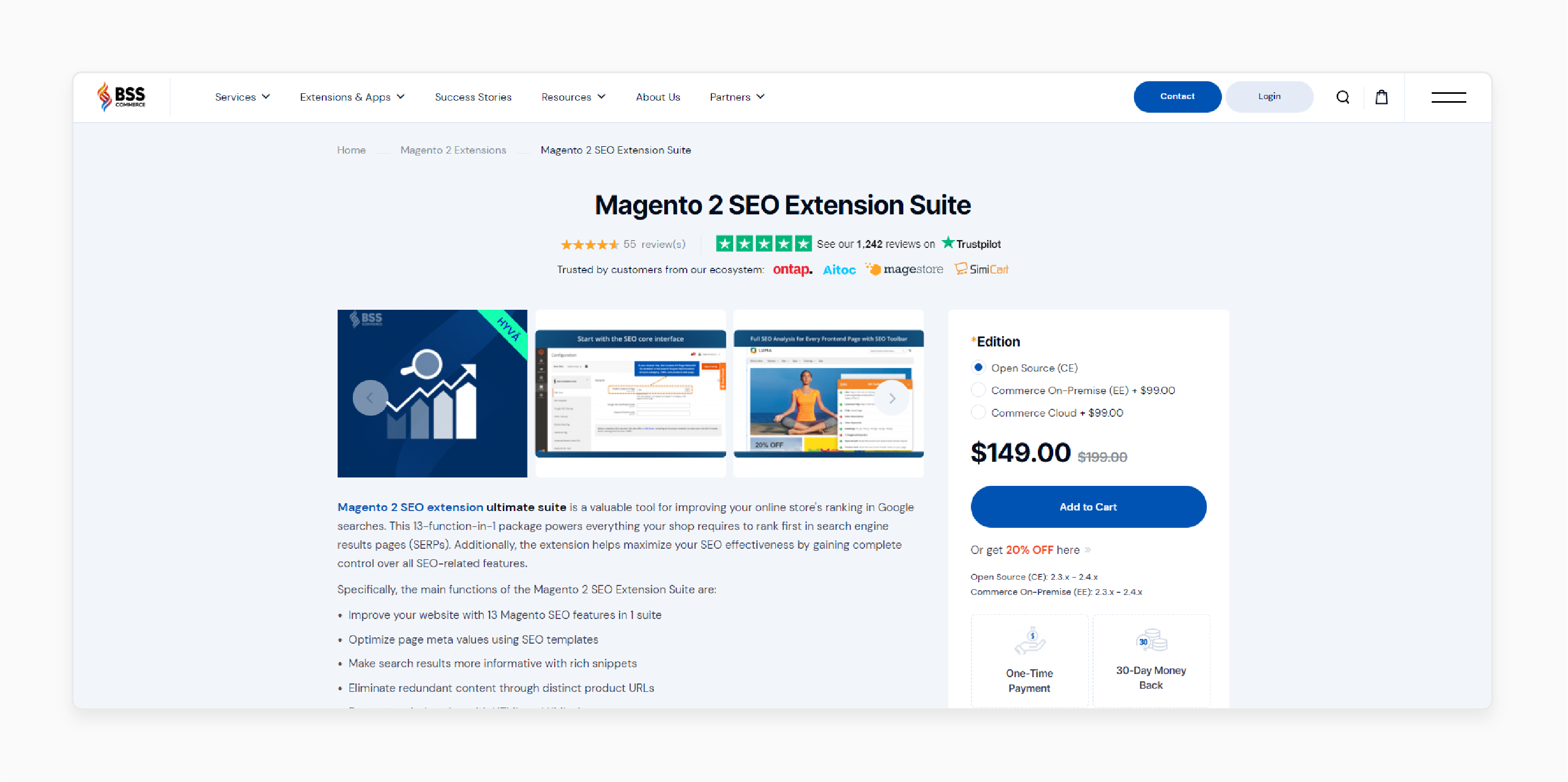The height and width of the screenshot is (782, 1568).
Task: Go to Magento 2 Extensions breadcrumb
Action: tap(453, 150)
